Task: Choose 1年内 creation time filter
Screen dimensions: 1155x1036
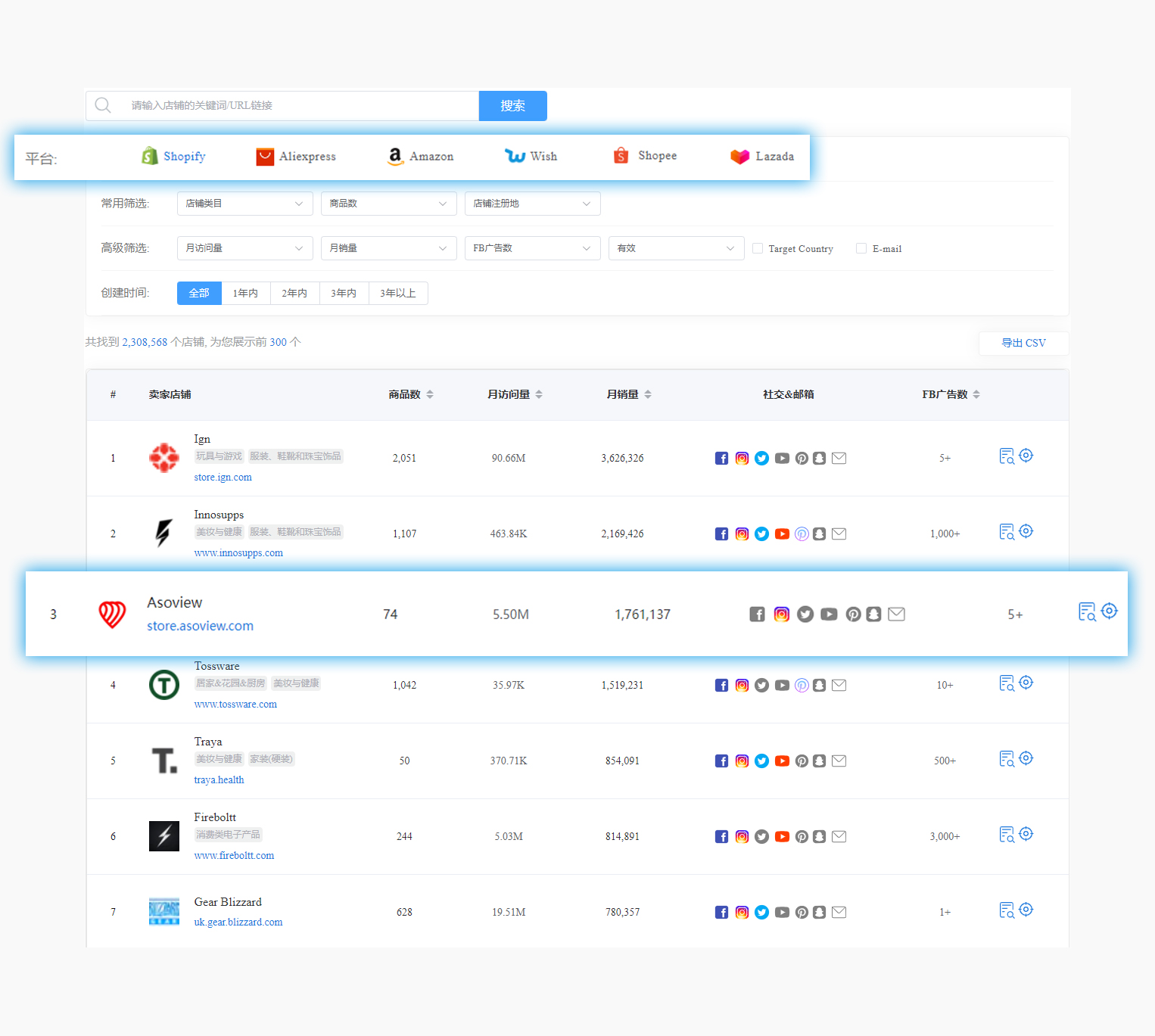Action: click(246, 293)
